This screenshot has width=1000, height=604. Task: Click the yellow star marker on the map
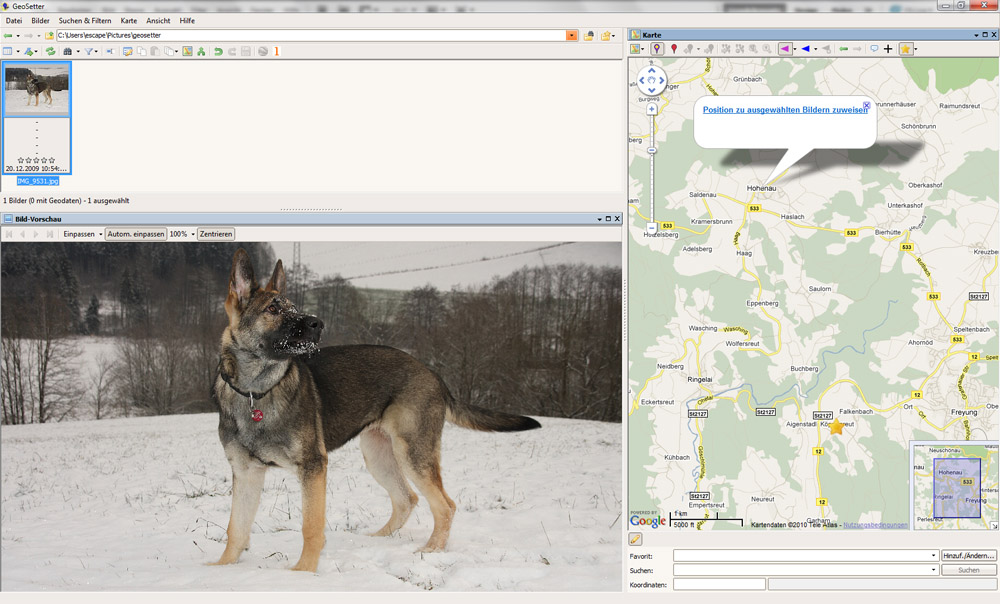(x=836, y=426)
